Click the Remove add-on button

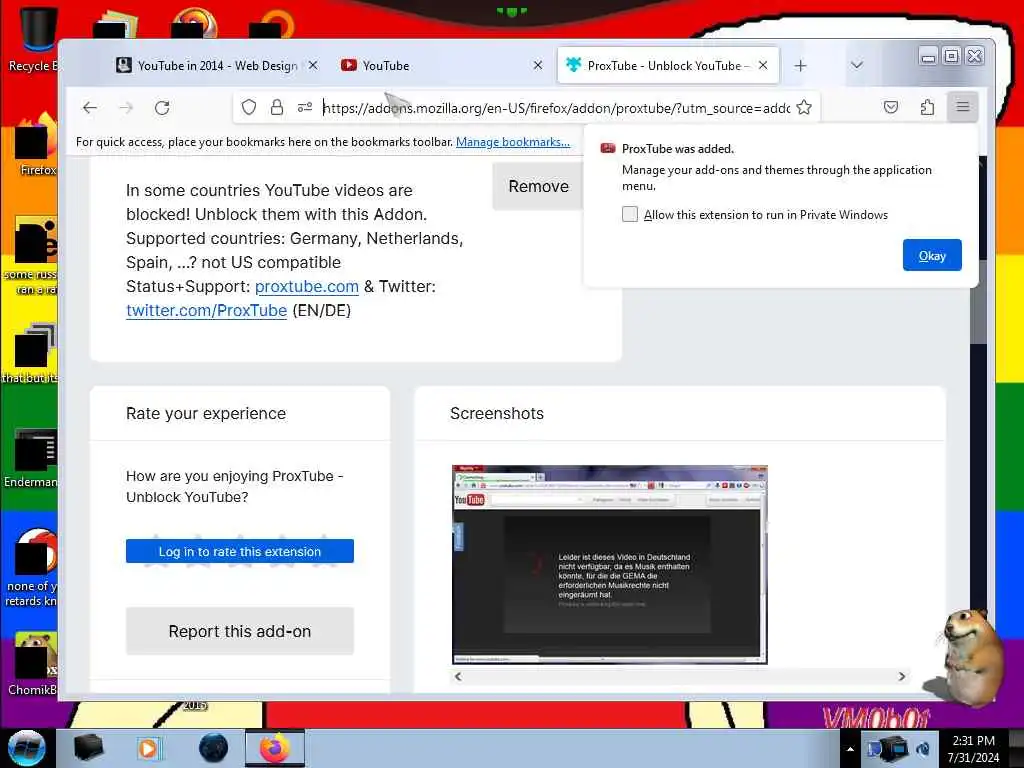(537, 187)
